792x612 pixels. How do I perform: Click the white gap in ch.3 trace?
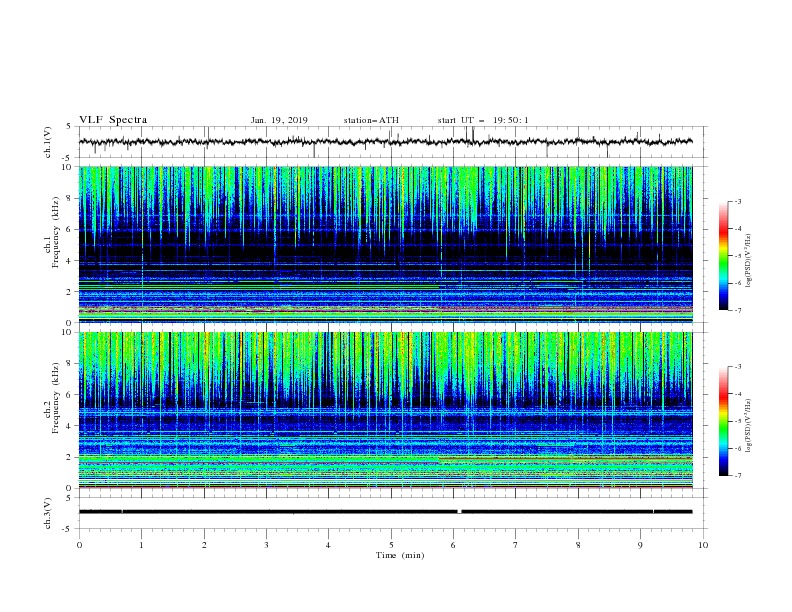pyautogui.click(x=459, y=512)
